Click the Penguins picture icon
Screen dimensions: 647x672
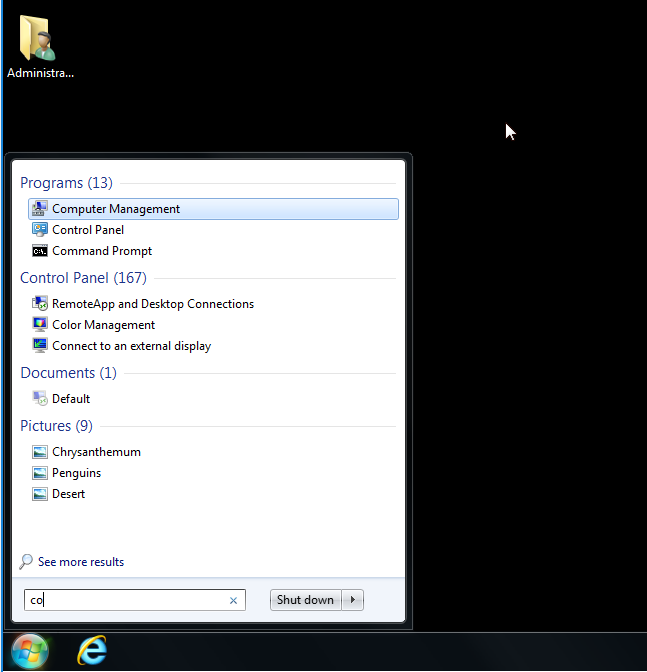tap(40, 473)
